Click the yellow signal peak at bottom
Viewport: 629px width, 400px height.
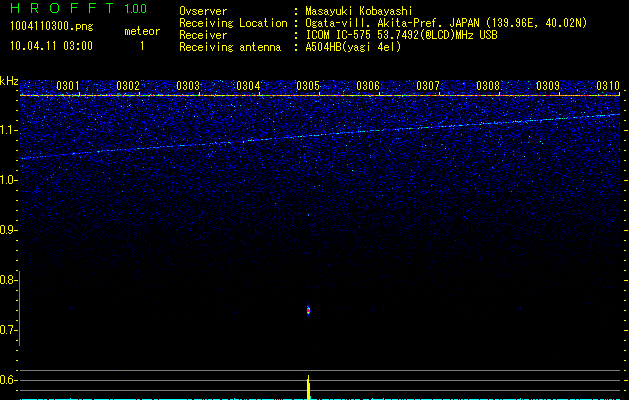[x=308, y=385]
